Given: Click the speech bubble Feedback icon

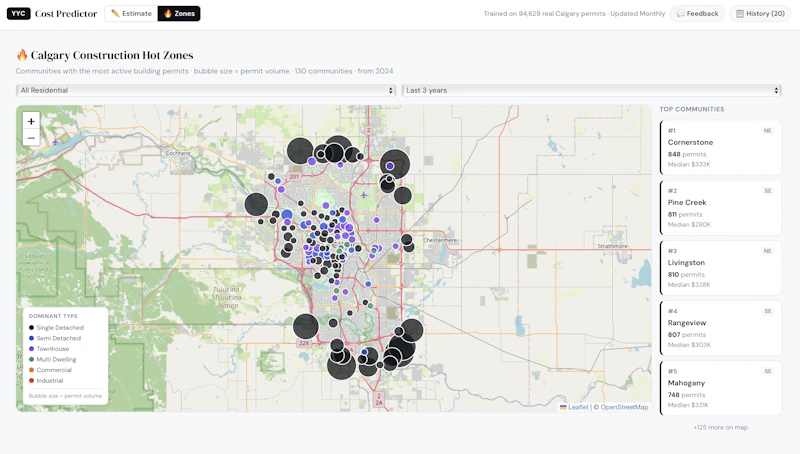Looking at the screenshot, I should pyautogui.click(x=680, y=14).
